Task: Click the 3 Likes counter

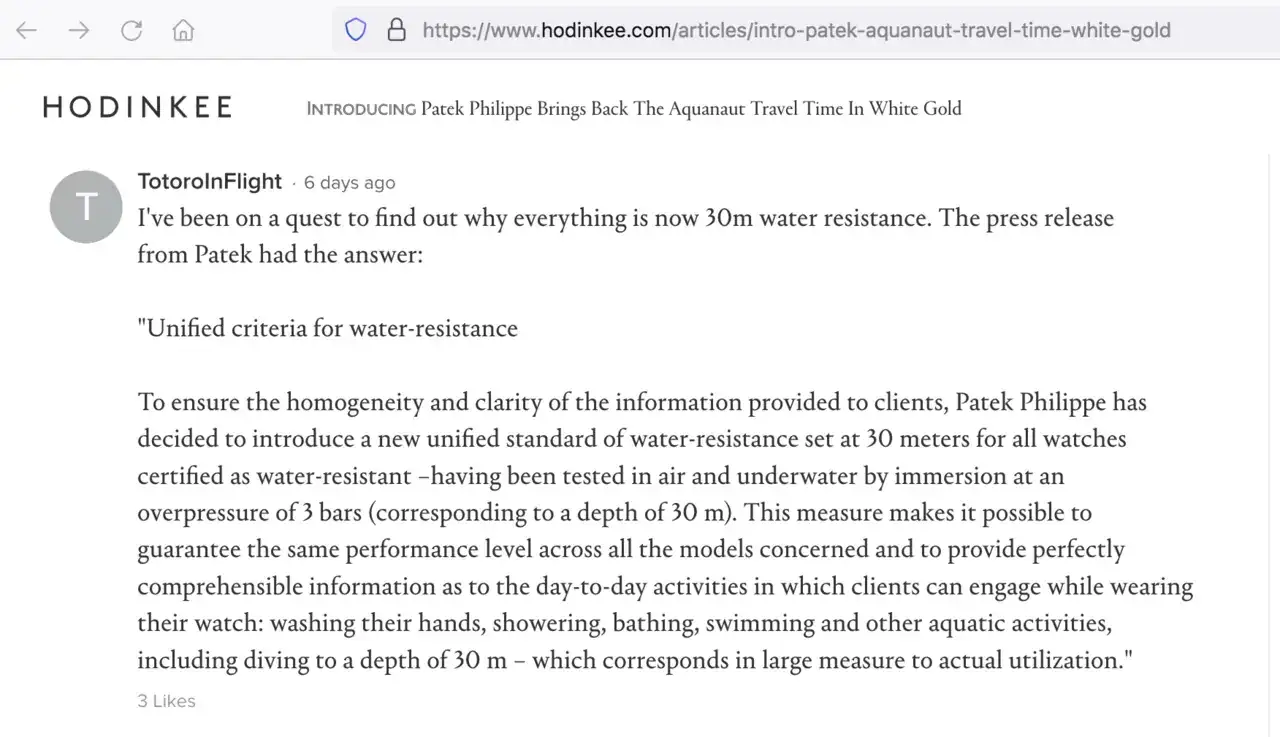Action: tap(166, 700)
